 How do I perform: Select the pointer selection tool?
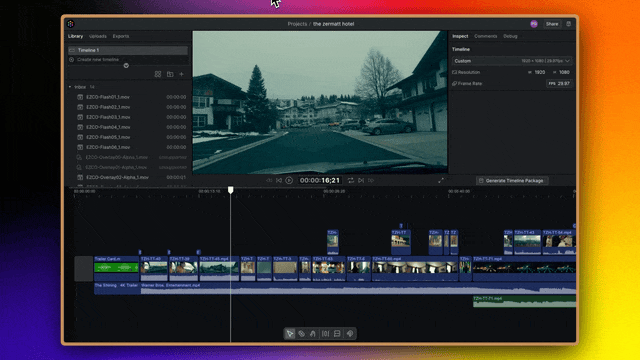[x=289, y=333]
